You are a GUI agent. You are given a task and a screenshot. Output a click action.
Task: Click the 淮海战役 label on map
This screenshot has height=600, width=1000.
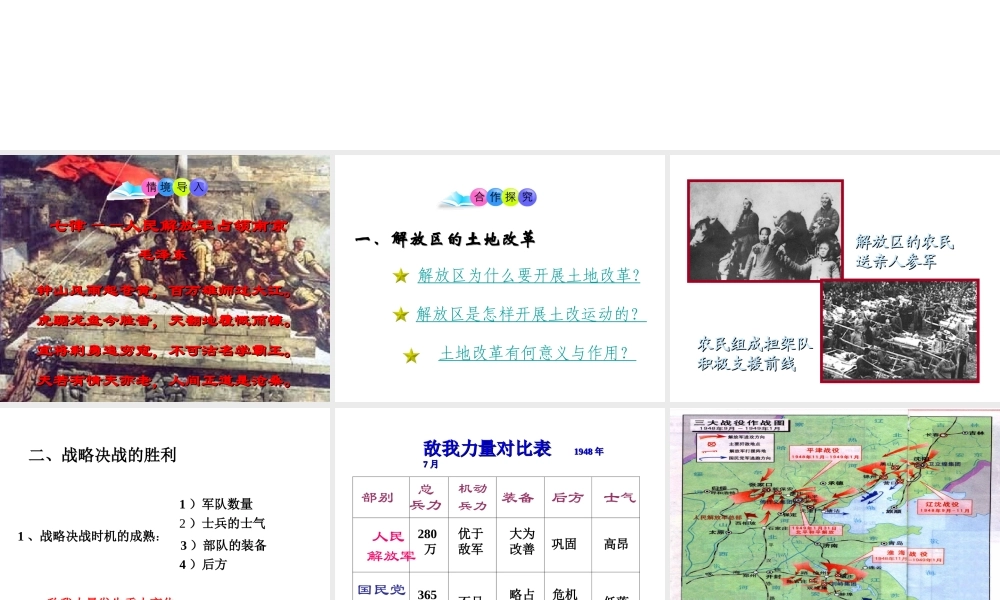coord(908,556)
